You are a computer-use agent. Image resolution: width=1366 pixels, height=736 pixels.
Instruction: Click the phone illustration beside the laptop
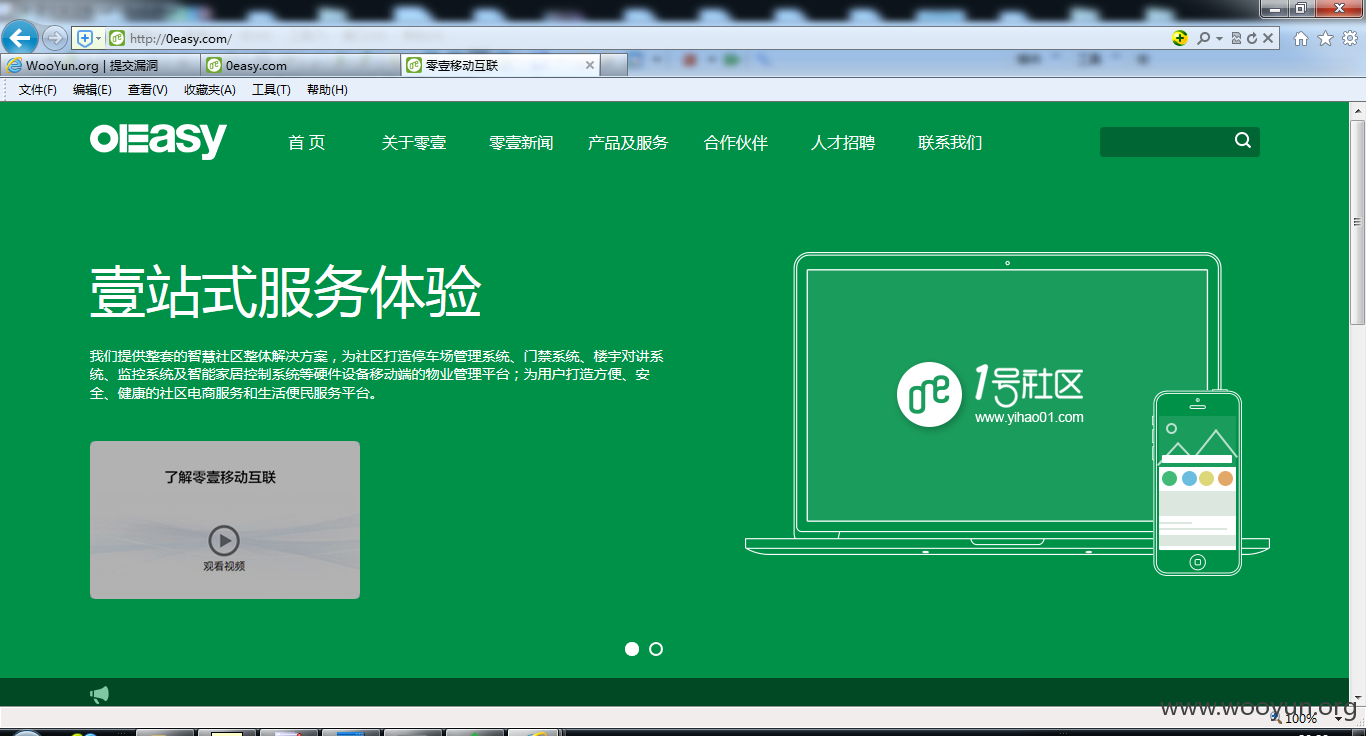(x=1197, y=483)
